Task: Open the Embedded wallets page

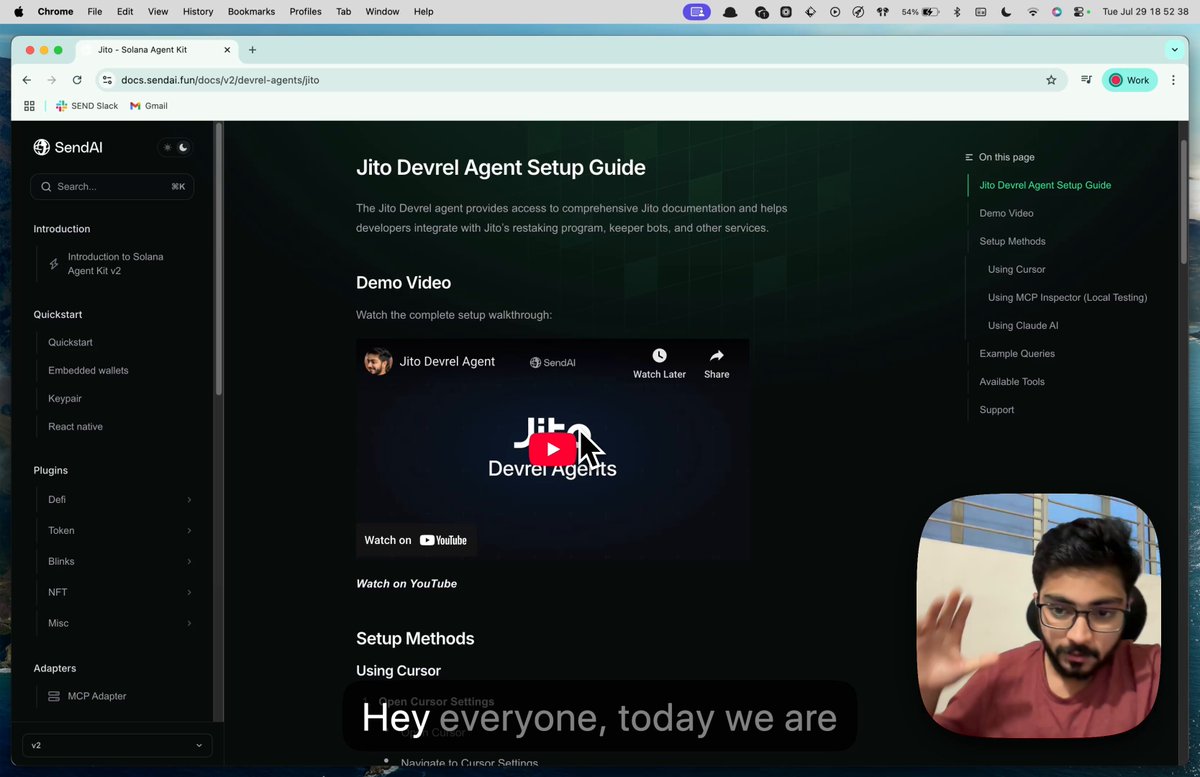Action: coord(88,370)
